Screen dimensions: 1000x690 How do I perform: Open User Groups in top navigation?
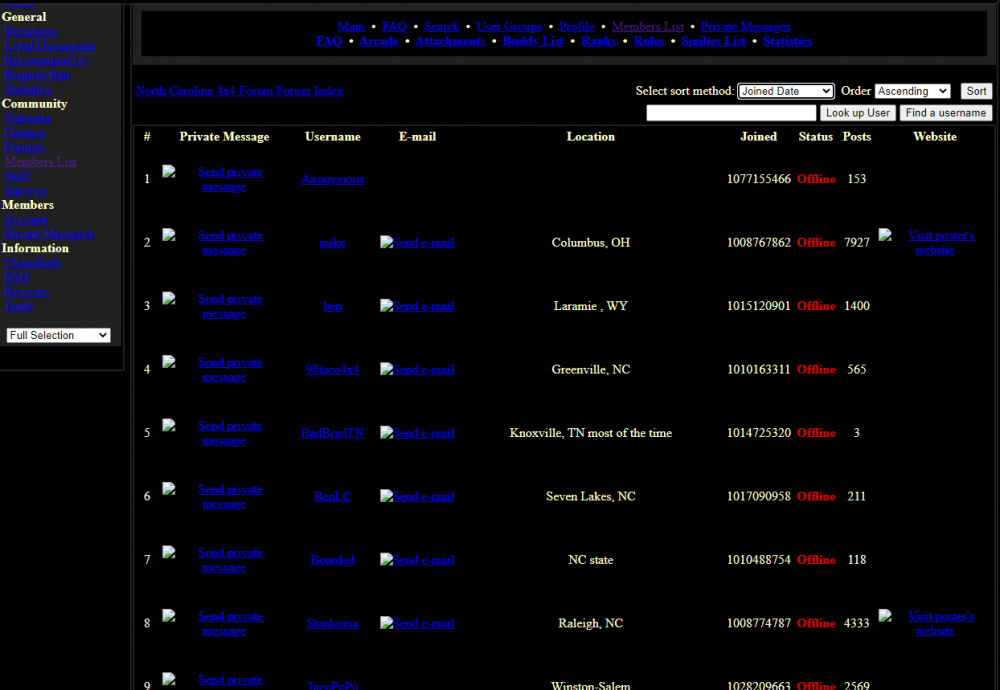tap(509, 27)
